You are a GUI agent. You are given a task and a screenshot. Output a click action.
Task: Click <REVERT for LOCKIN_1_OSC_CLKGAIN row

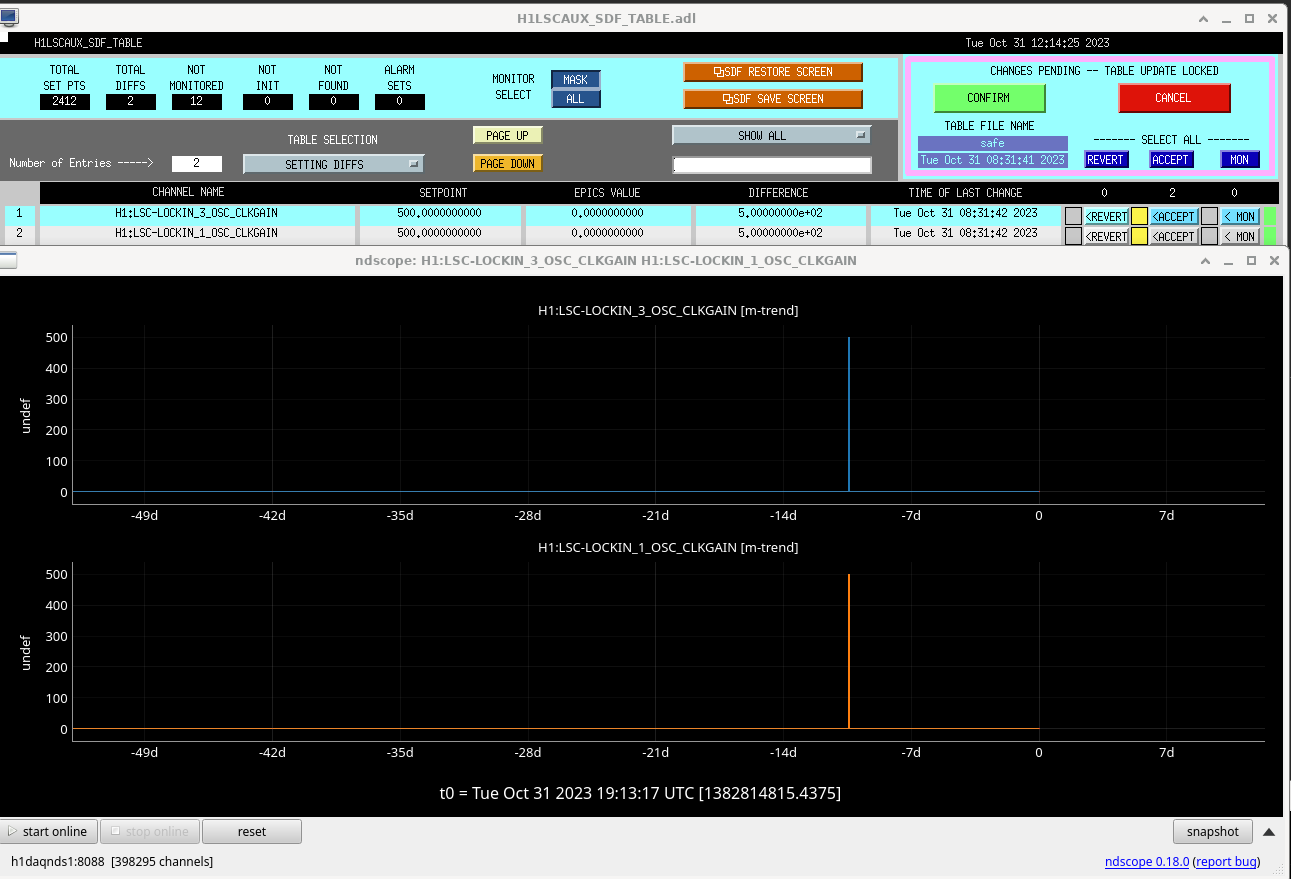tap(1106, 236)
